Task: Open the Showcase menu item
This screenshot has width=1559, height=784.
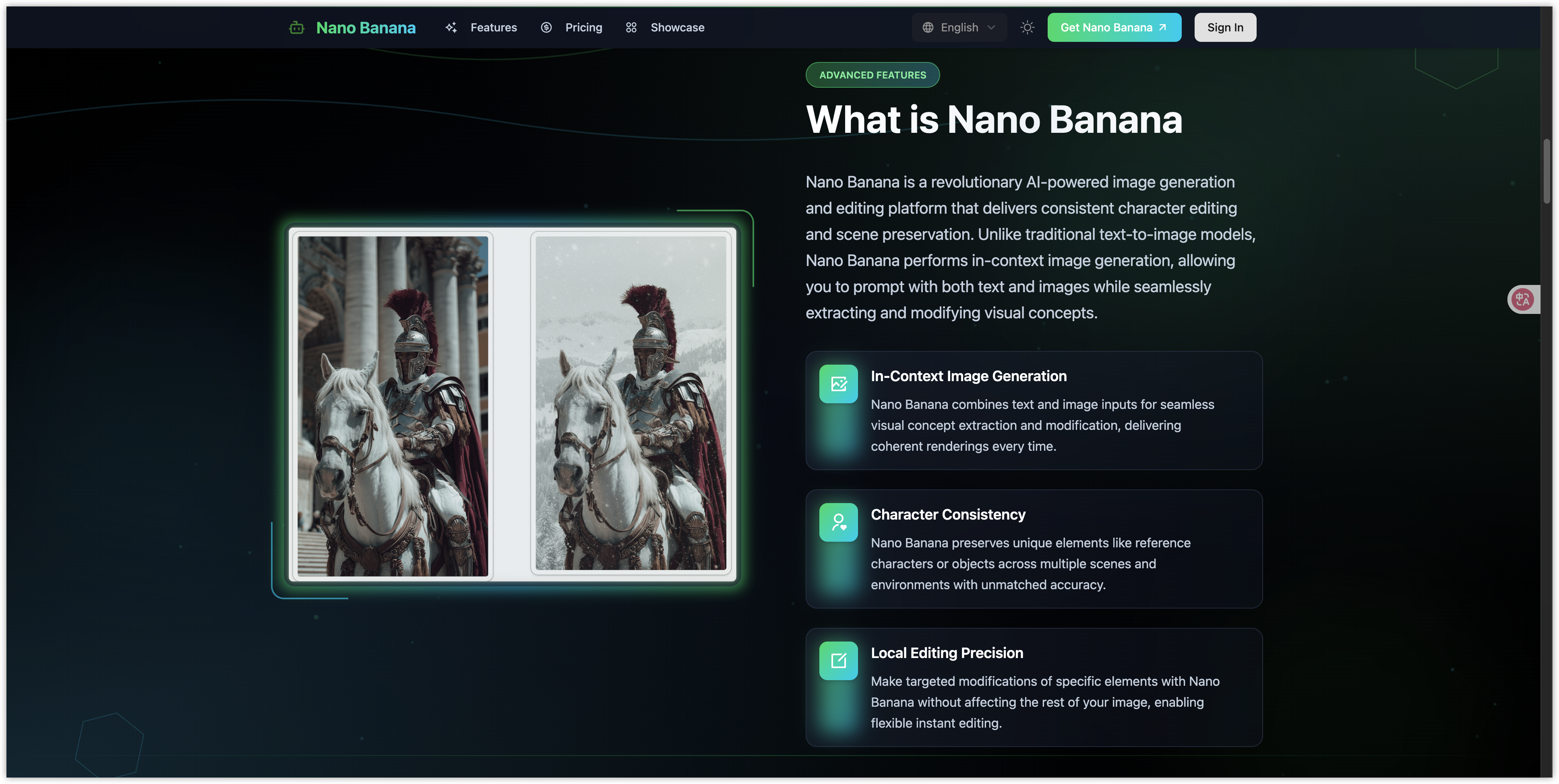Action: tap(677, 28)
